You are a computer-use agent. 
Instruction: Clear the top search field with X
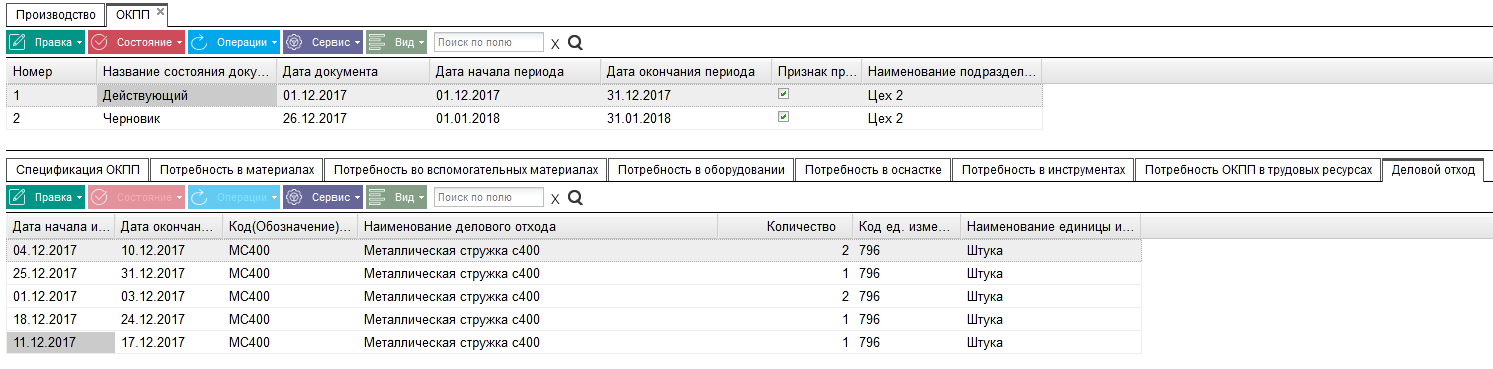point(555,44)
